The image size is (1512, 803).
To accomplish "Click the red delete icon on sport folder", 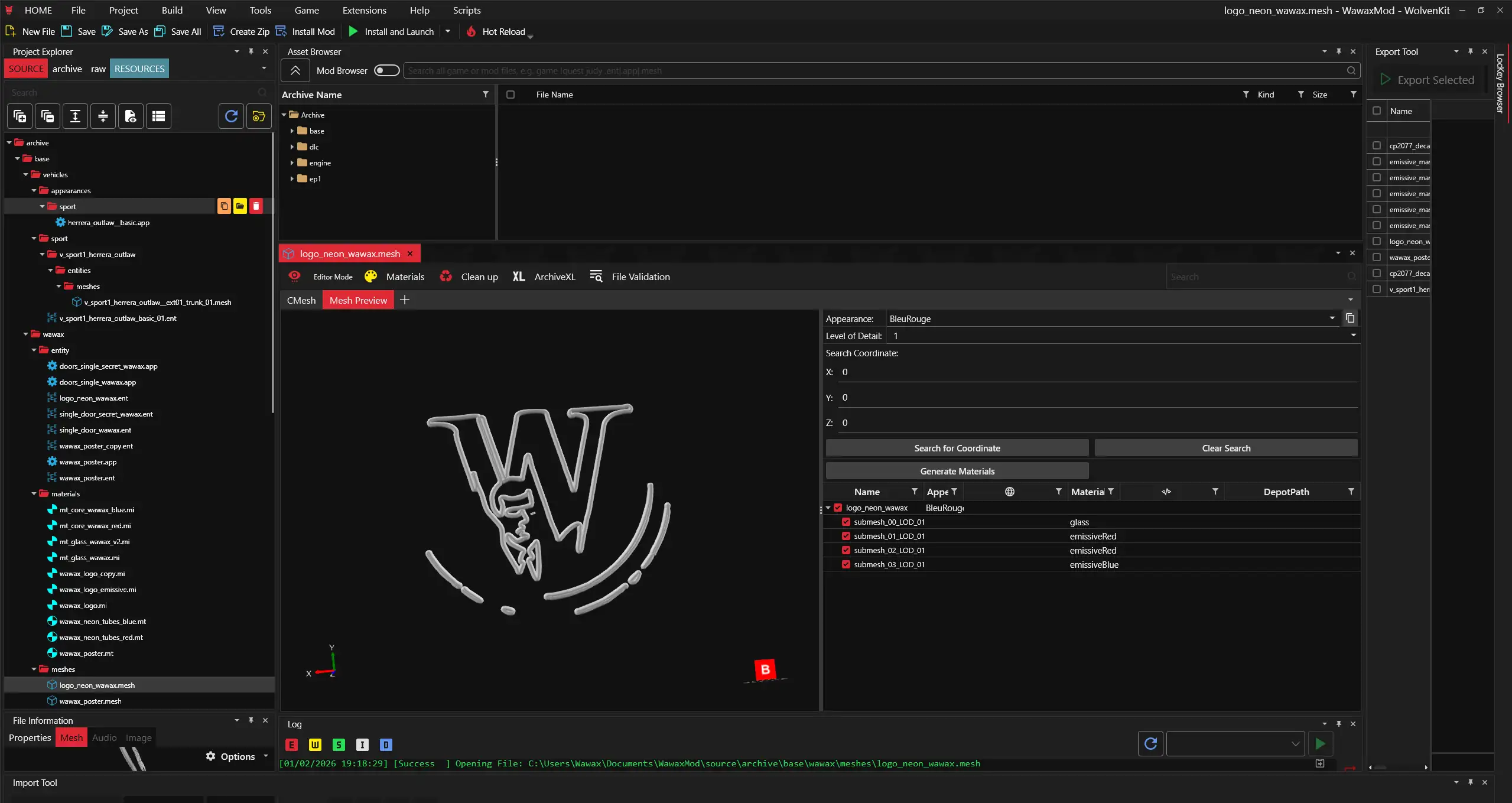I will (x=256, y=206).
